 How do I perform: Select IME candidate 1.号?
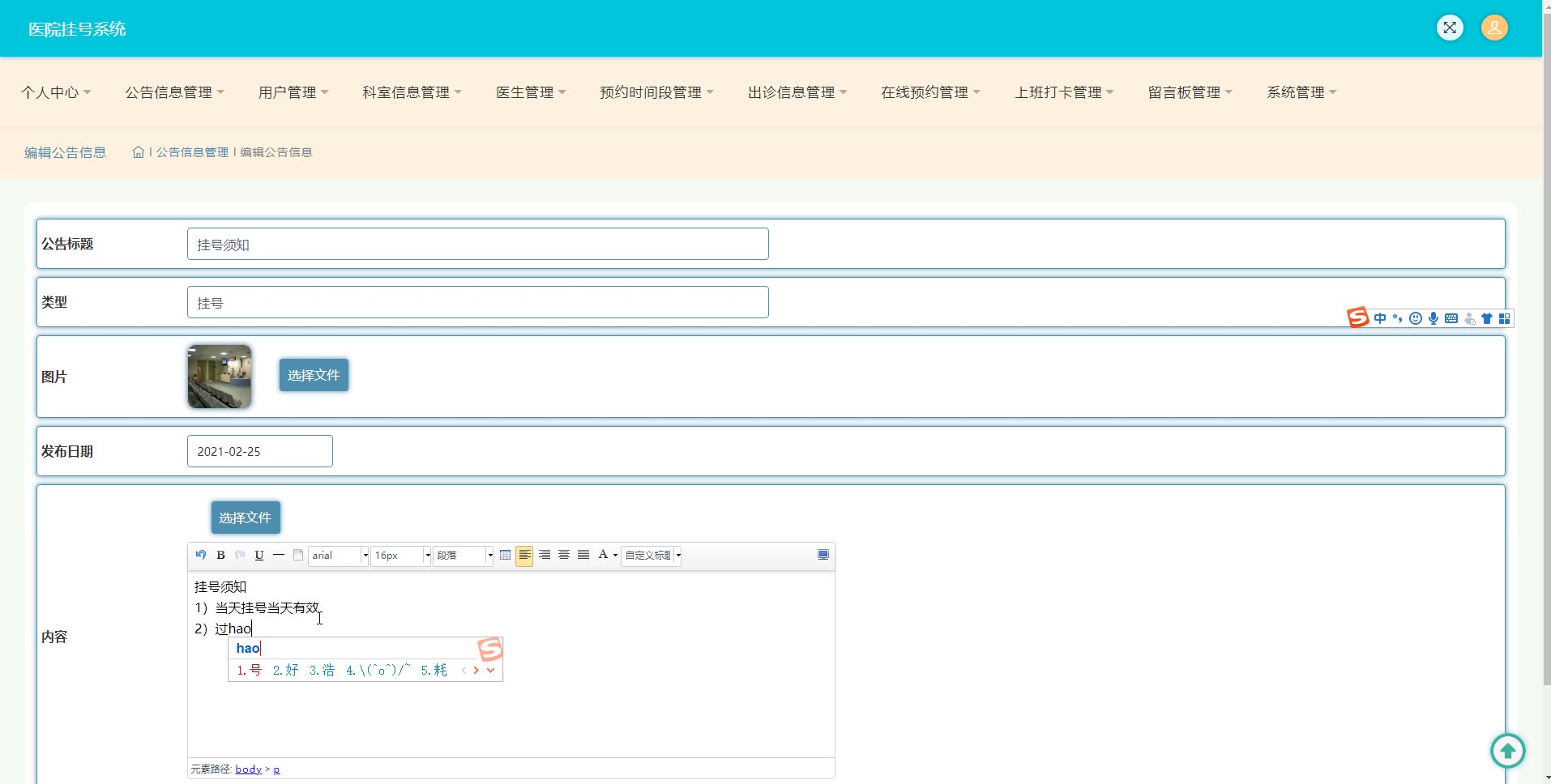click(x=249, y=670)
